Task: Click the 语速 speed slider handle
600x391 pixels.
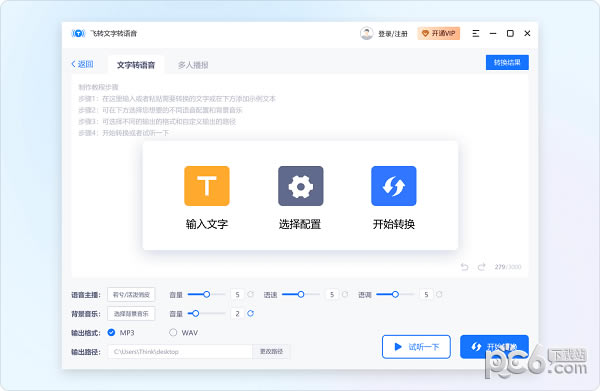Action: pyautogui.click(x=301, y=294)
